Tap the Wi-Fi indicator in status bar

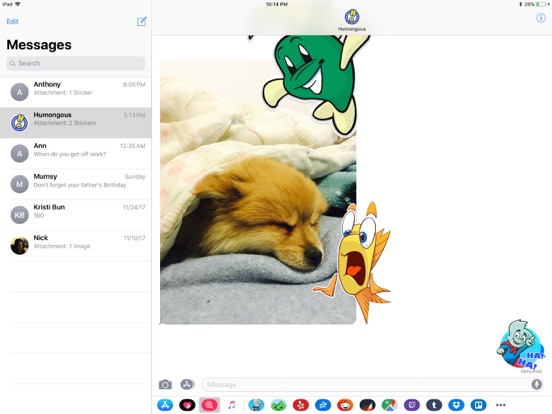click(x=18, y=4)
